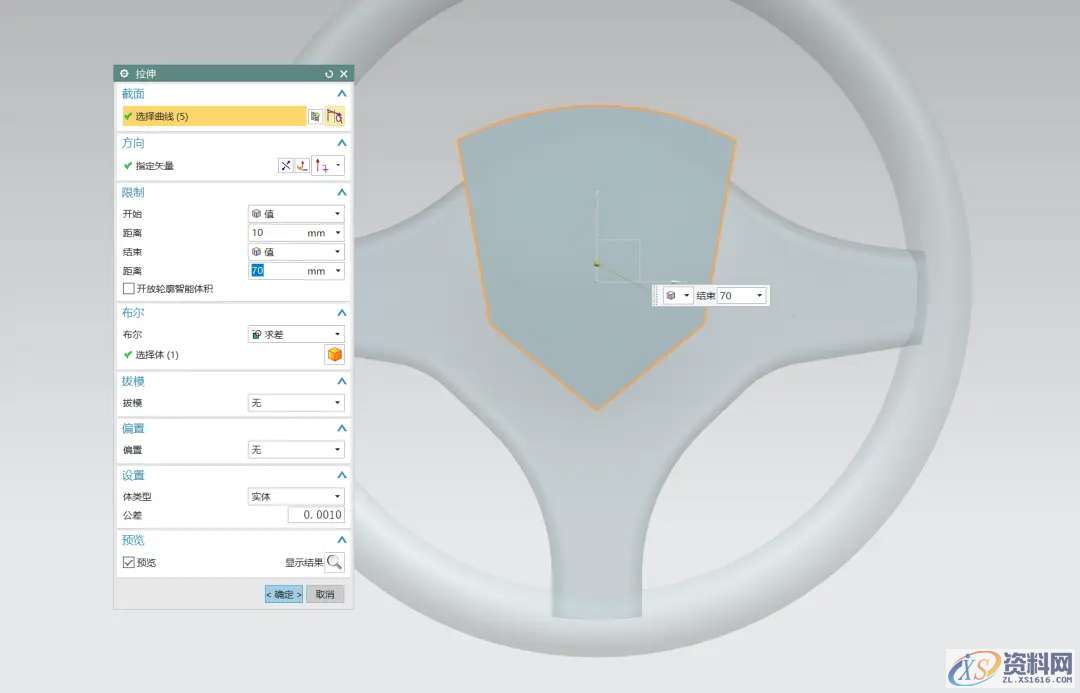This screenshot has height=693, width=1080.
Task: Open the on-screen 结束 70 value dropdown
Action: (x=759, y=296)
